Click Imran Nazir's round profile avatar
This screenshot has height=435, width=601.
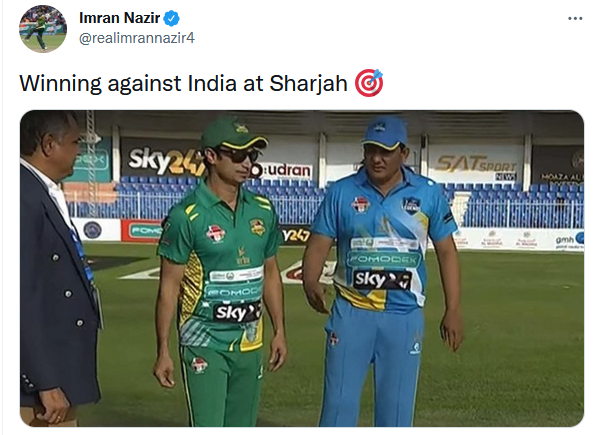[43, 29]
